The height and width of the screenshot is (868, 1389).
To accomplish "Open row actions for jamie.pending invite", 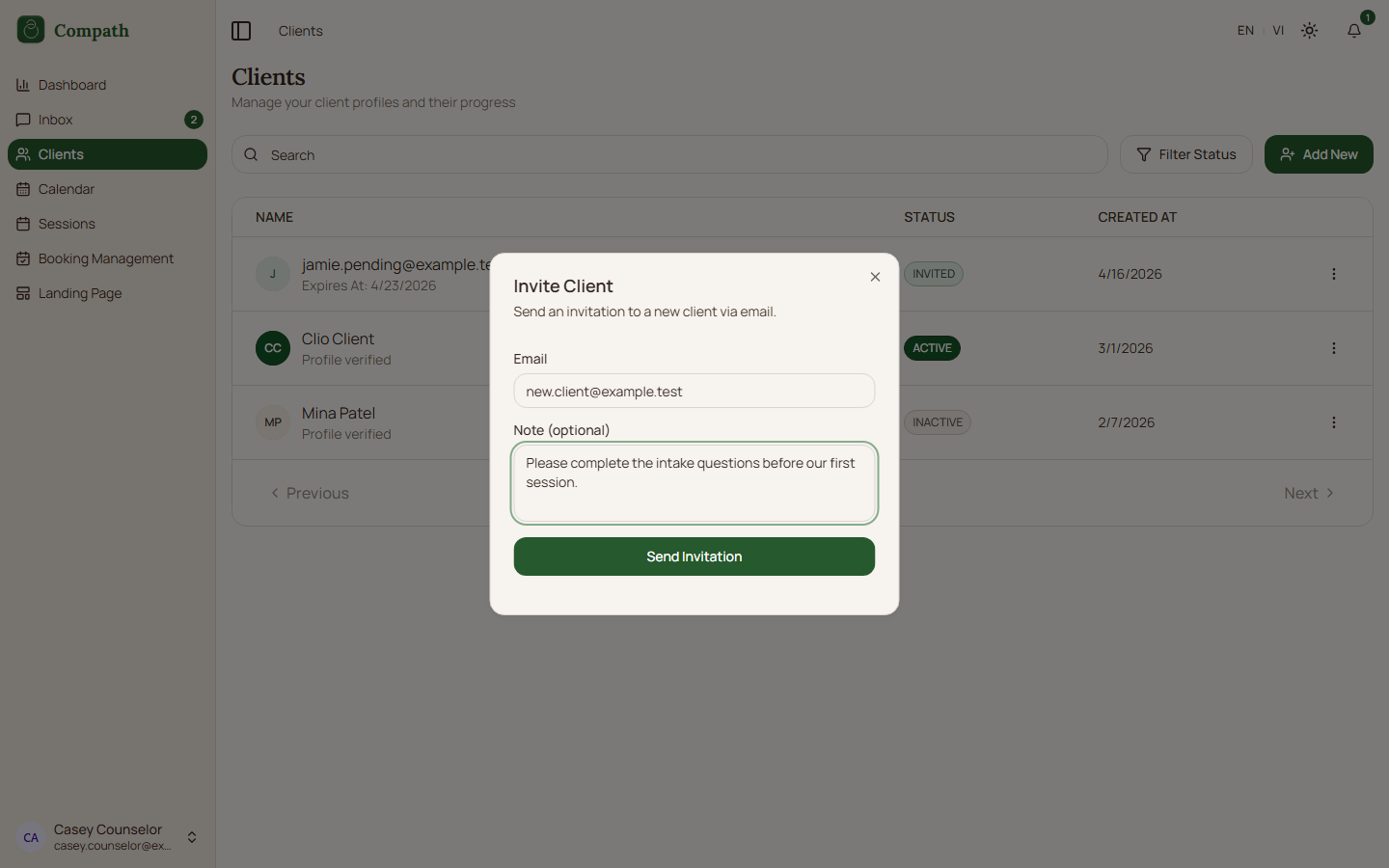I will click(1334, 274).
